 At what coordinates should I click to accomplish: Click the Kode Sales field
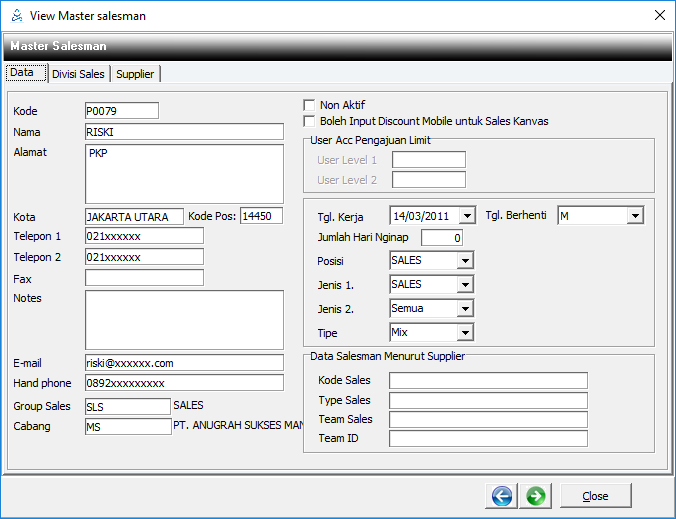pyautogui.click(x=488, y=380)
